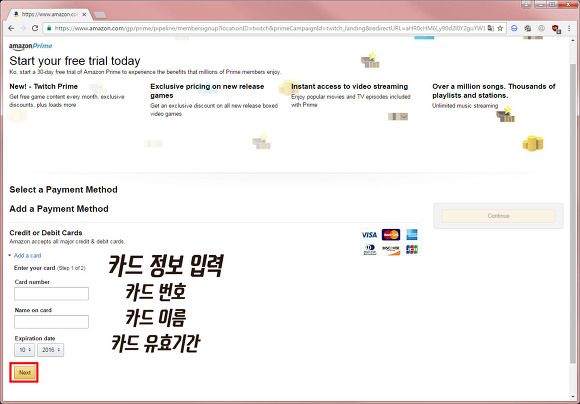Click the Discover card logo
The width and height of the screenshot is (580, 404).
pos(391,250)
